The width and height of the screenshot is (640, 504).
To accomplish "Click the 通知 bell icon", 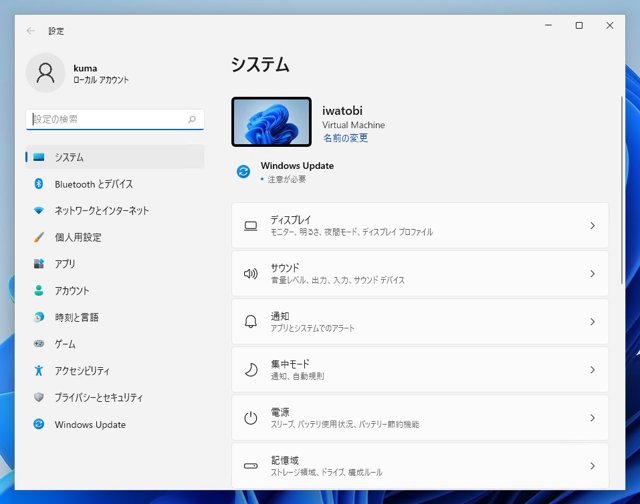I will click(251, 322).
